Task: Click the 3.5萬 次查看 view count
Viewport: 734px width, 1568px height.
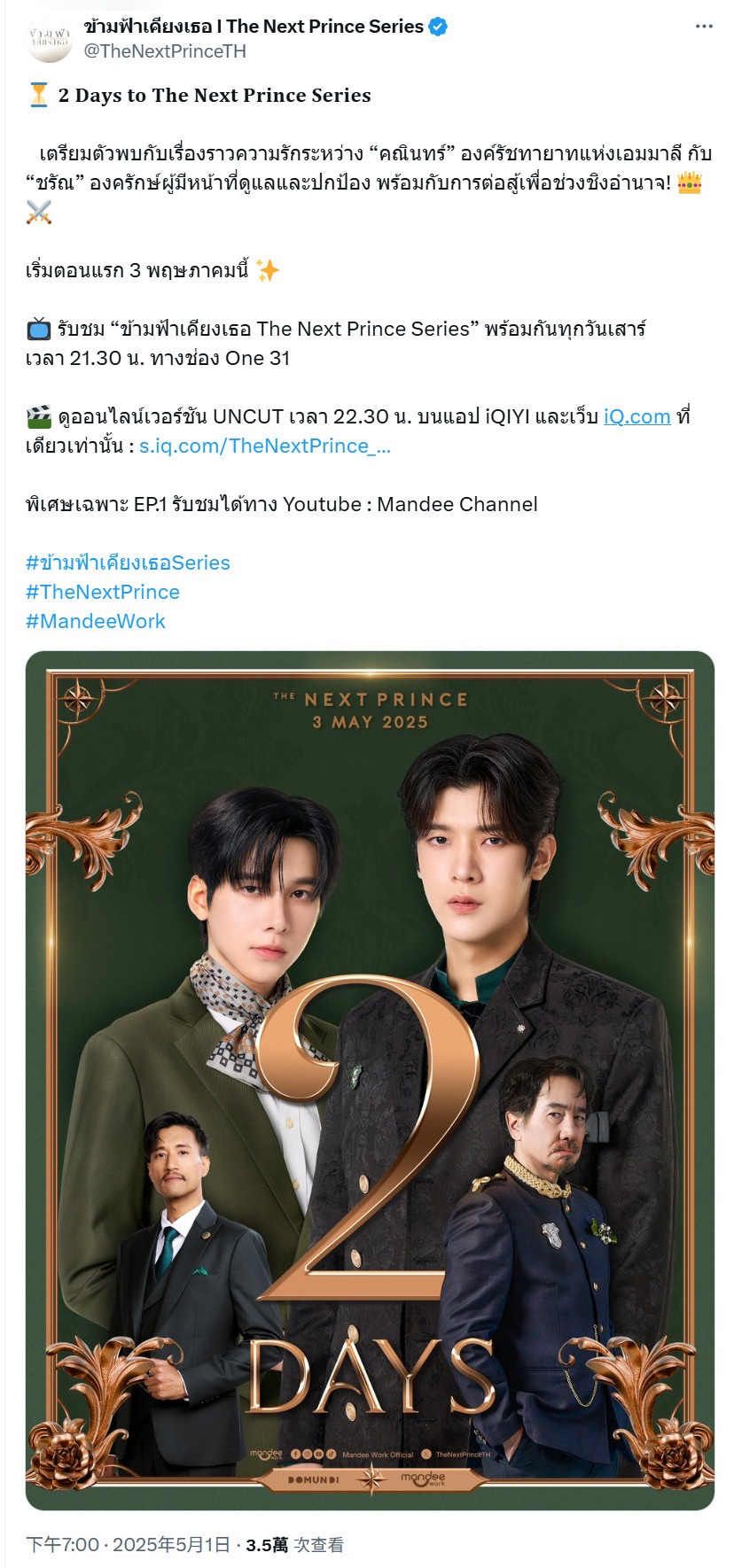Action: point(294,1545)
